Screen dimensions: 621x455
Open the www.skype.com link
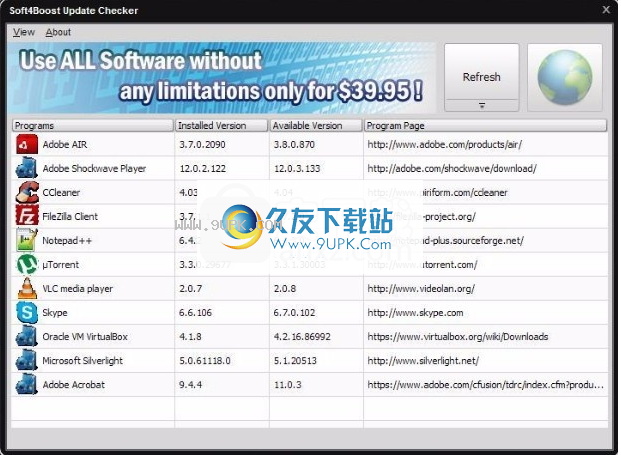coord(415,313)
